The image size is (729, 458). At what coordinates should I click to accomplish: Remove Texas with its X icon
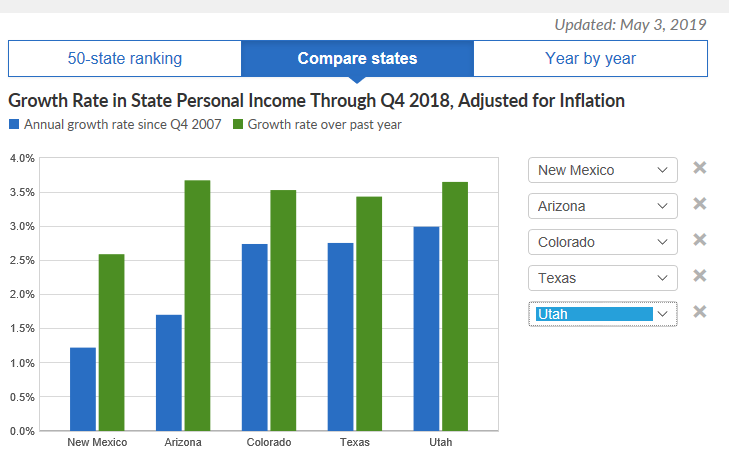[700, 276]
